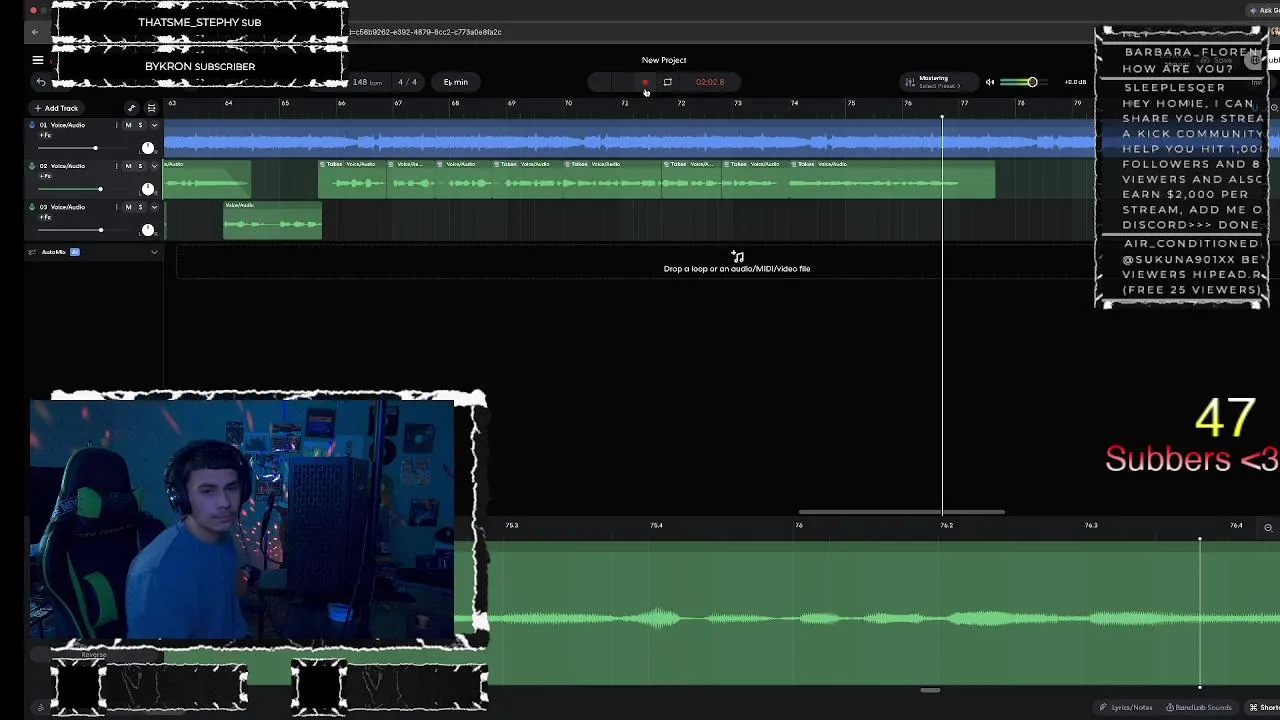
Task: Click the back arrow icon at top left
Action: pyautogui.click(x=35, y=32)
